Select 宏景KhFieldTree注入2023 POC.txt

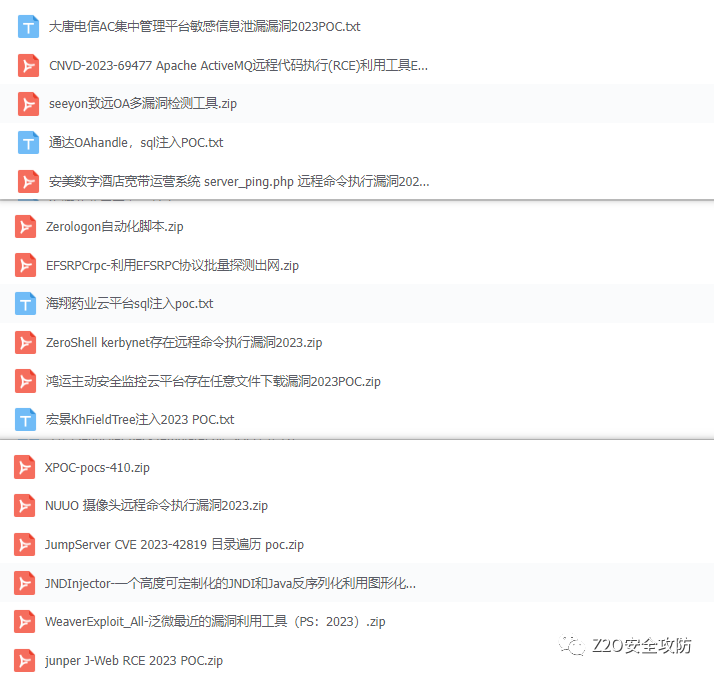click(x=140, y=419)
